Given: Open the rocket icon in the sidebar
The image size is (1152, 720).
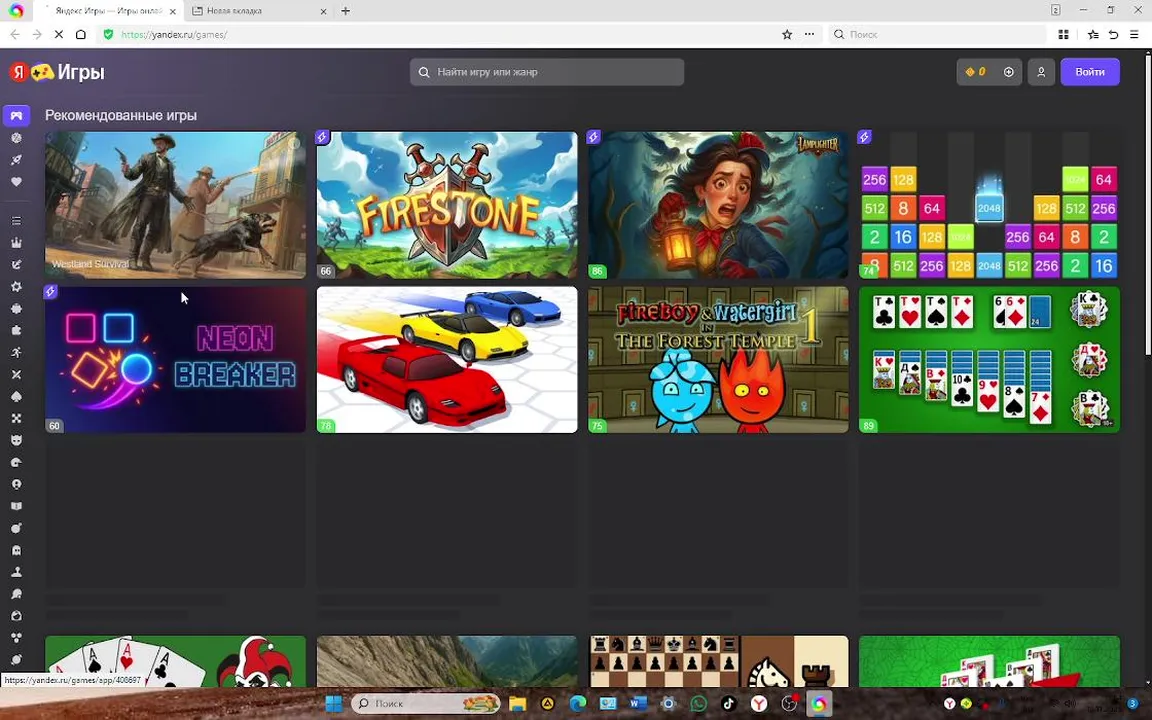Looking at the screenshot, I should [16, 159].
